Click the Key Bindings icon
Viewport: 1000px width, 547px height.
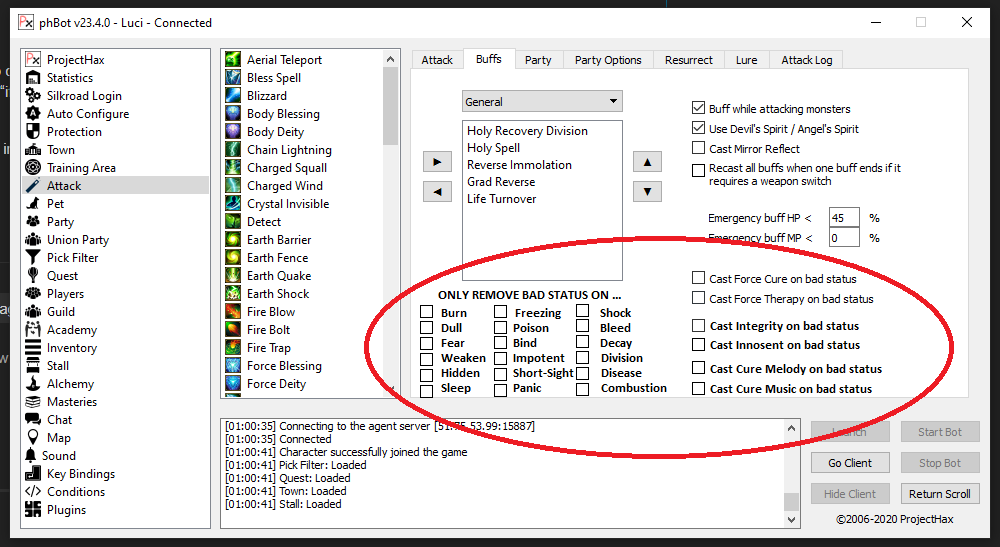point(33,474)
